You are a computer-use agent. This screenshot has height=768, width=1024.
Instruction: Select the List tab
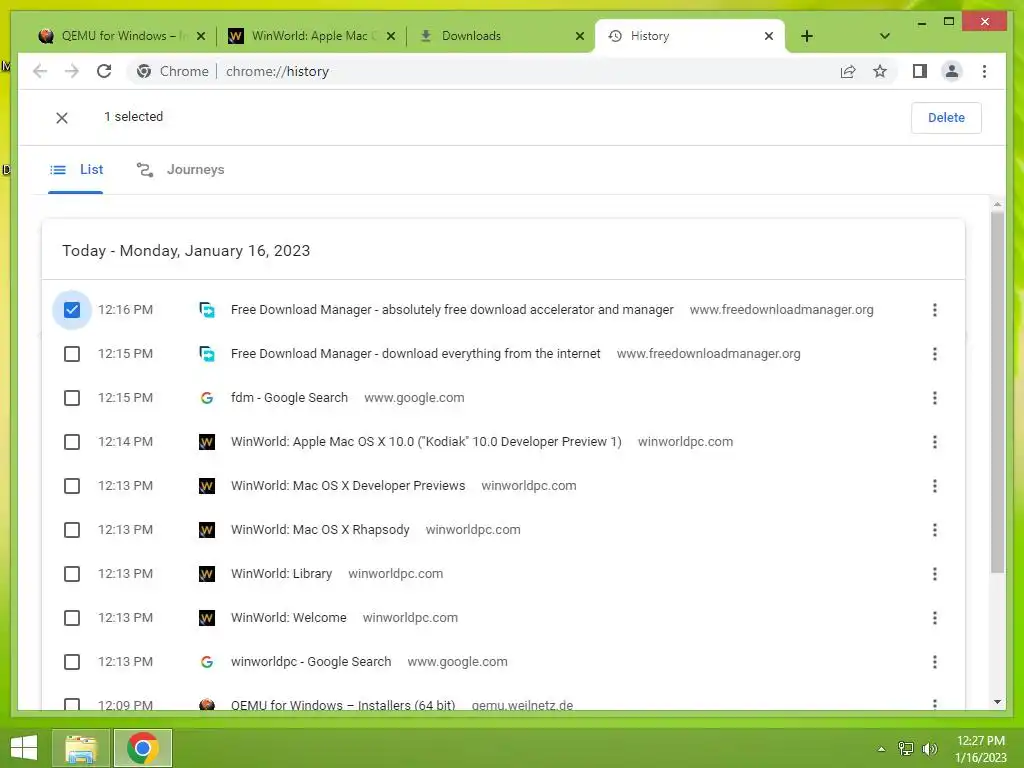point(76,170)
